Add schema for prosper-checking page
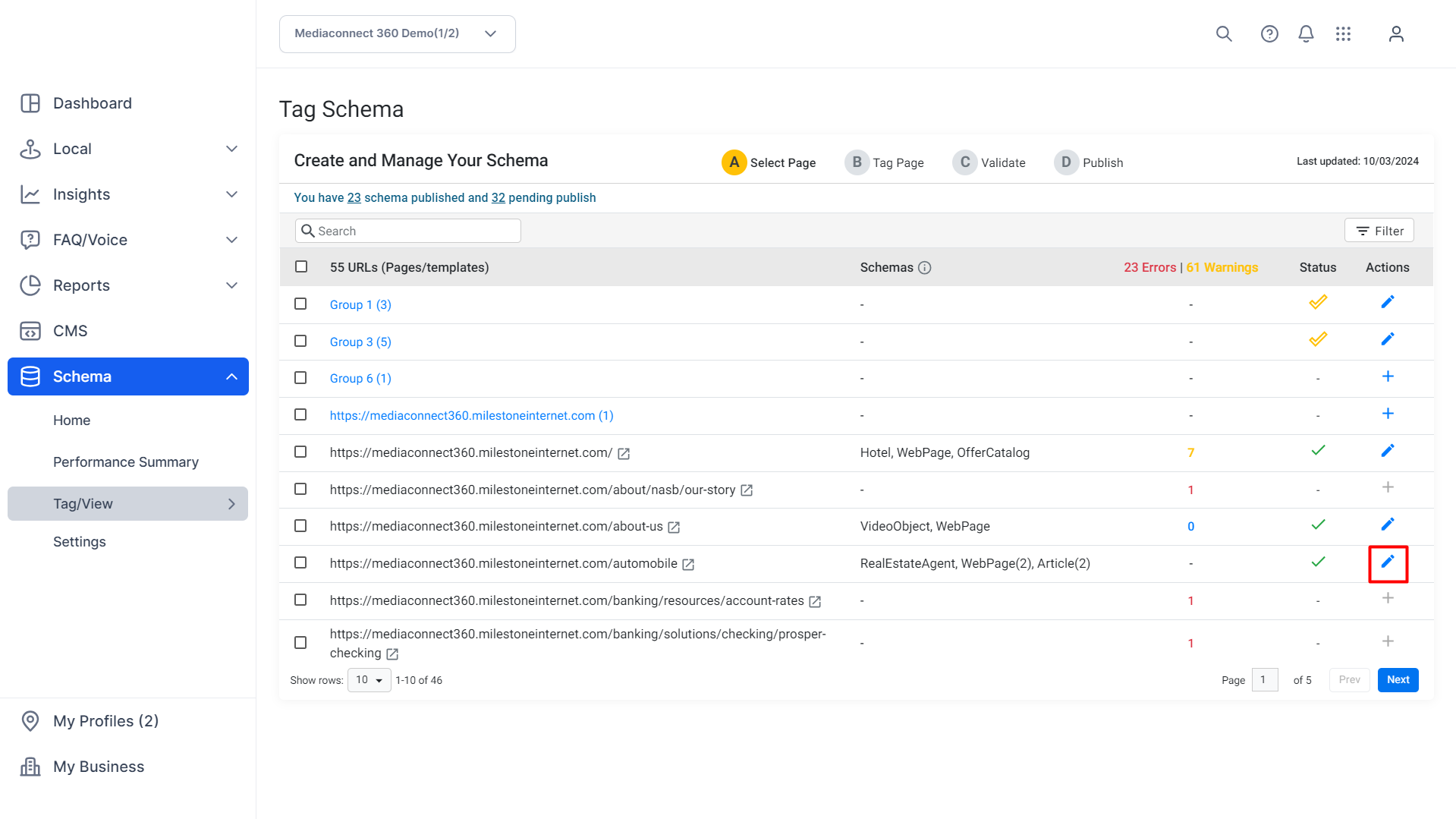This screenshot has width=1456, height=819. (x=1388, y=641)
